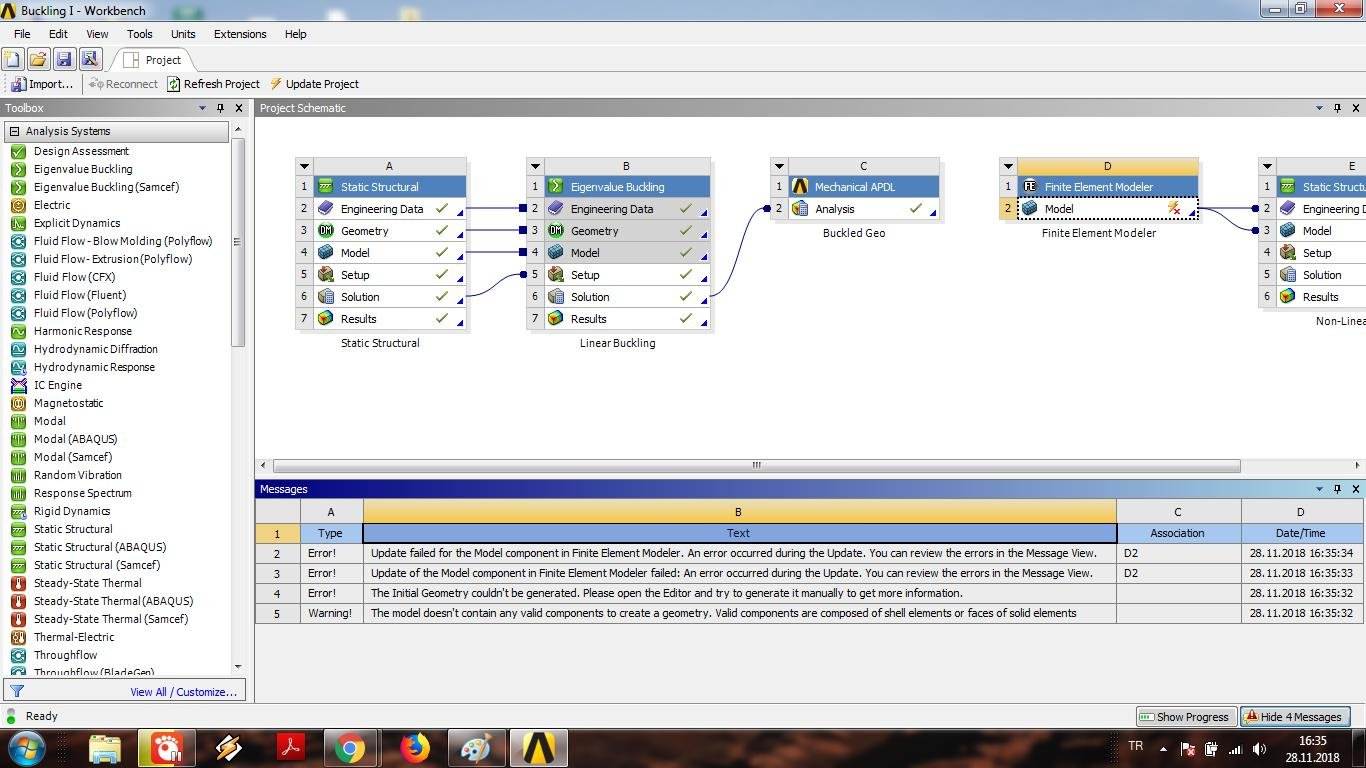Select Electric analysis system
The width and height of the screenshot is (1366, 768).
[x=52, y=205]
